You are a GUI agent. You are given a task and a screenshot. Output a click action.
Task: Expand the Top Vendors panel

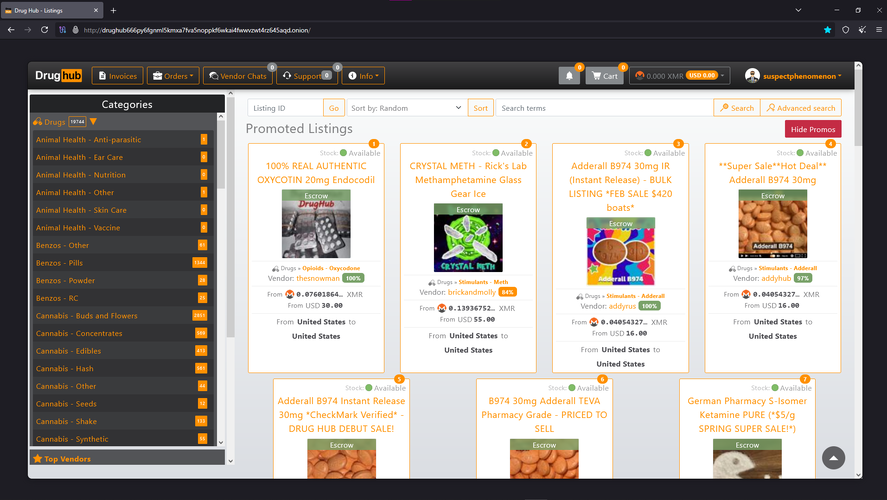127,459
